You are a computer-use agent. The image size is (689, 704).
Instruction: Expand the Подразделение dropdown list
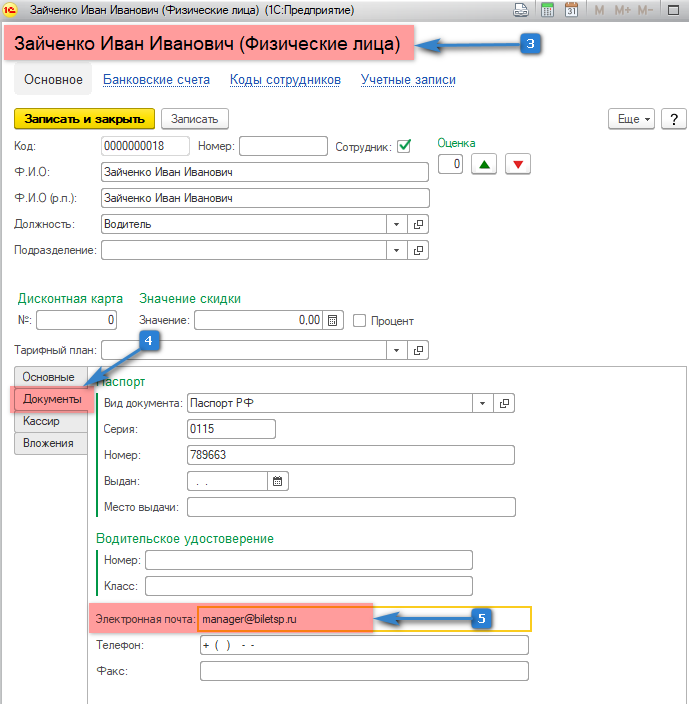click(x=396, y=250)
